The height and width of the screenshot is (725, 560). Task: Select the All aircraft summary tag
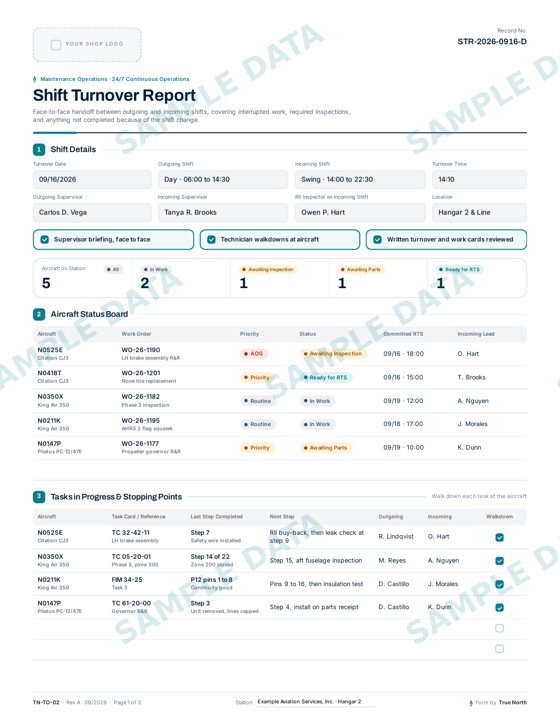pyautogui.click(x=113, y=270)
